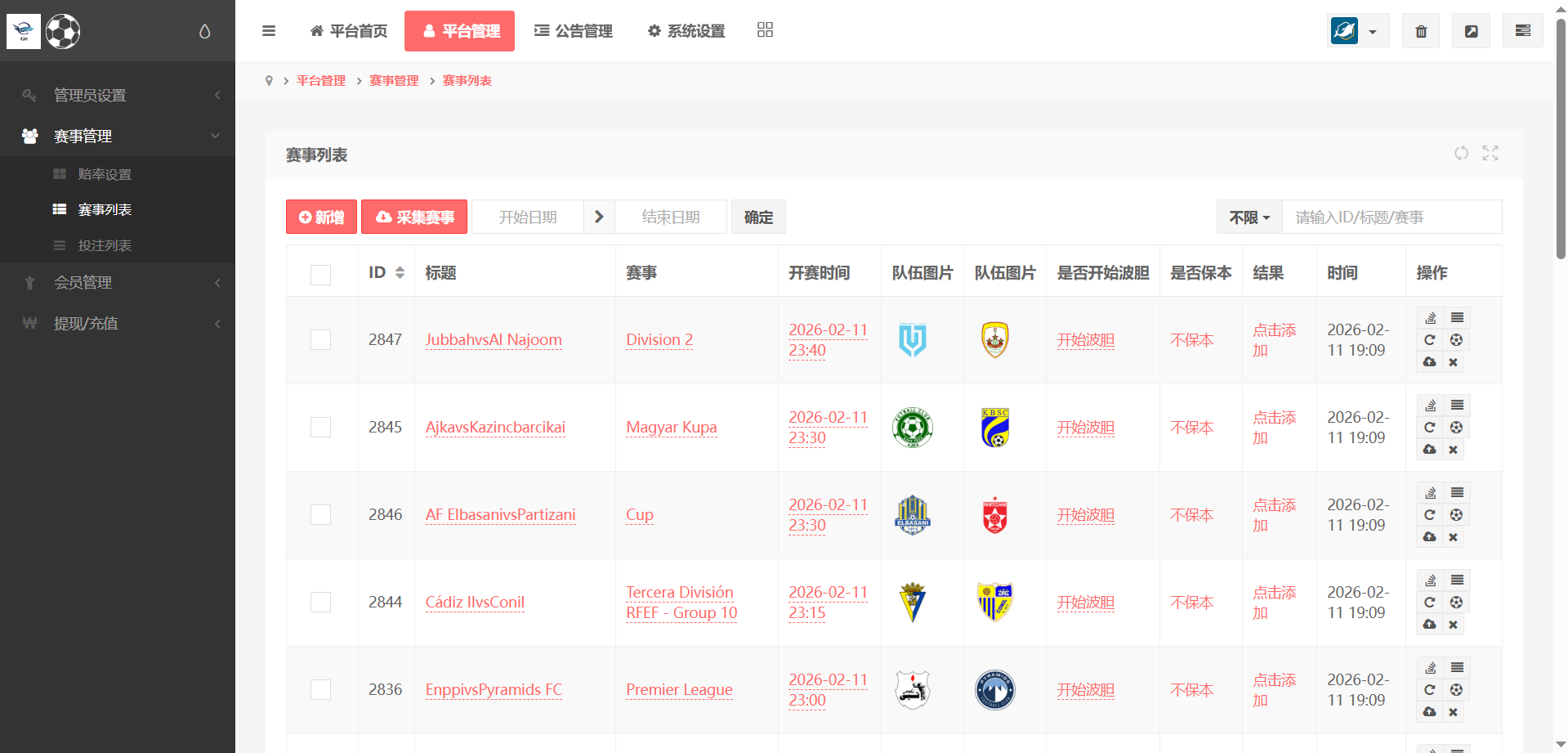Click the water drop theme icon
This screenshot has height=753, width=1568.
click(x=204, y=31)
